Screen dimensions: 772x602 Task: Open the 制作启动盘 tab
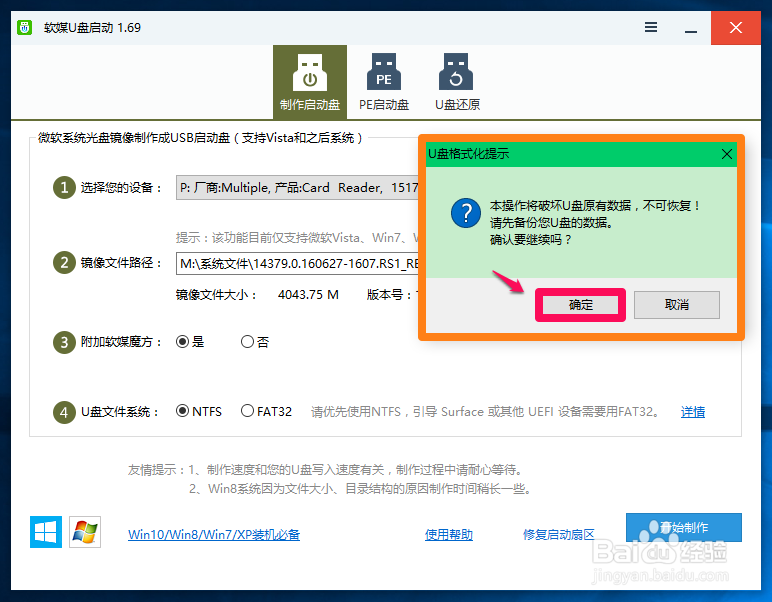pos(310,82)
